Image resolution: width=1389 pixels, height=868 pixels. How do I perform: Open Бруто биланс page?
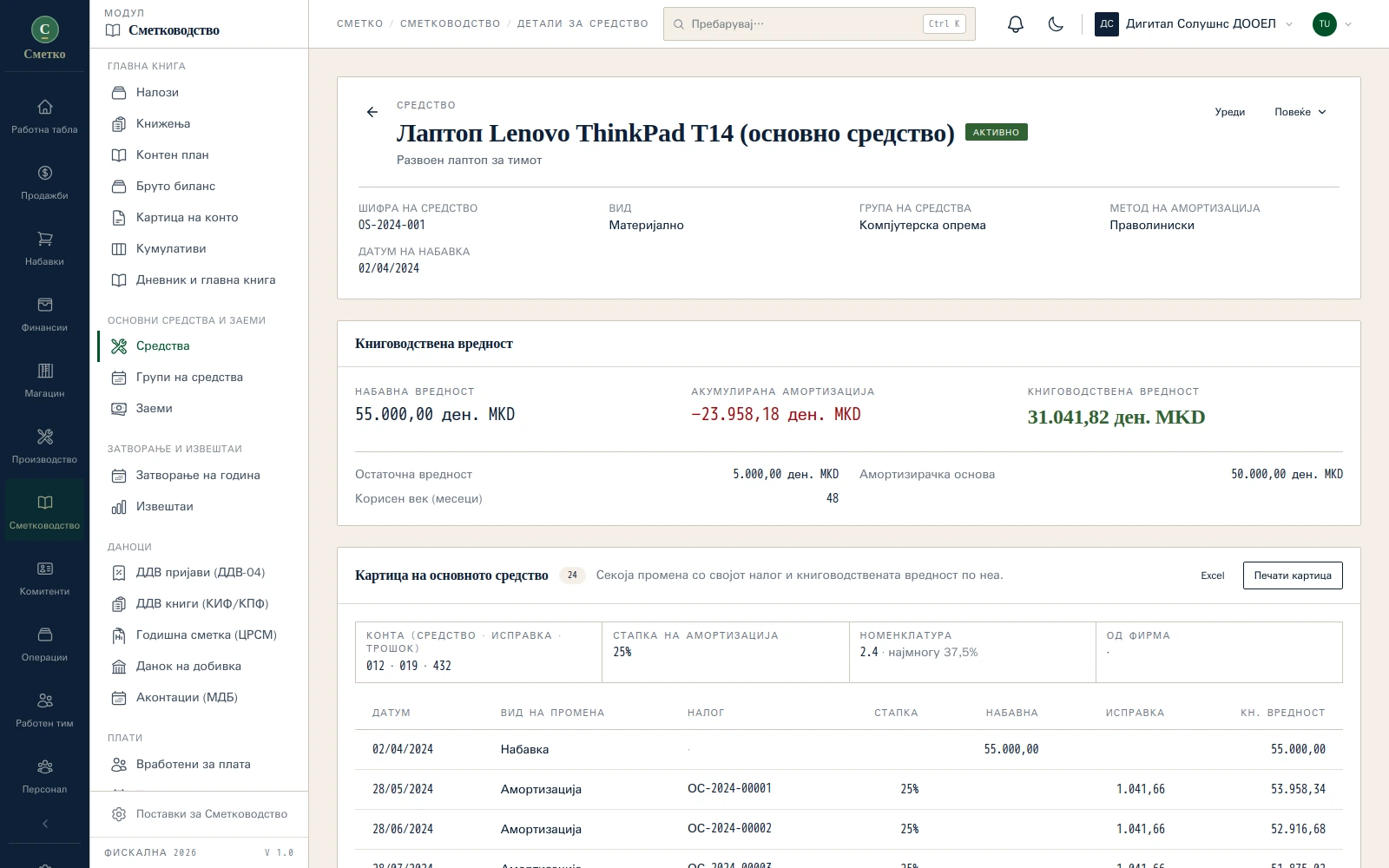tap(200, 187)
